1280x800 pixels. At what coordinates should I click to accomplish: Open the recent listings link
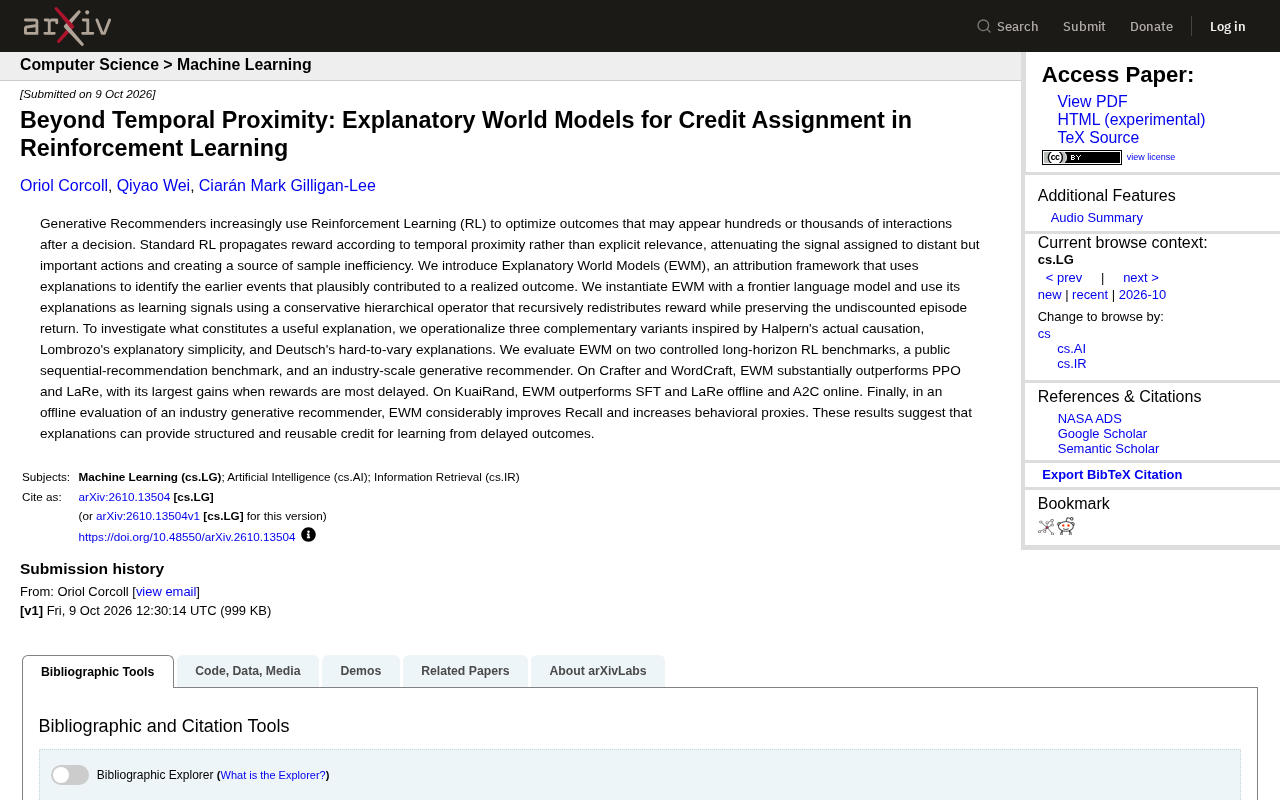1090,295
